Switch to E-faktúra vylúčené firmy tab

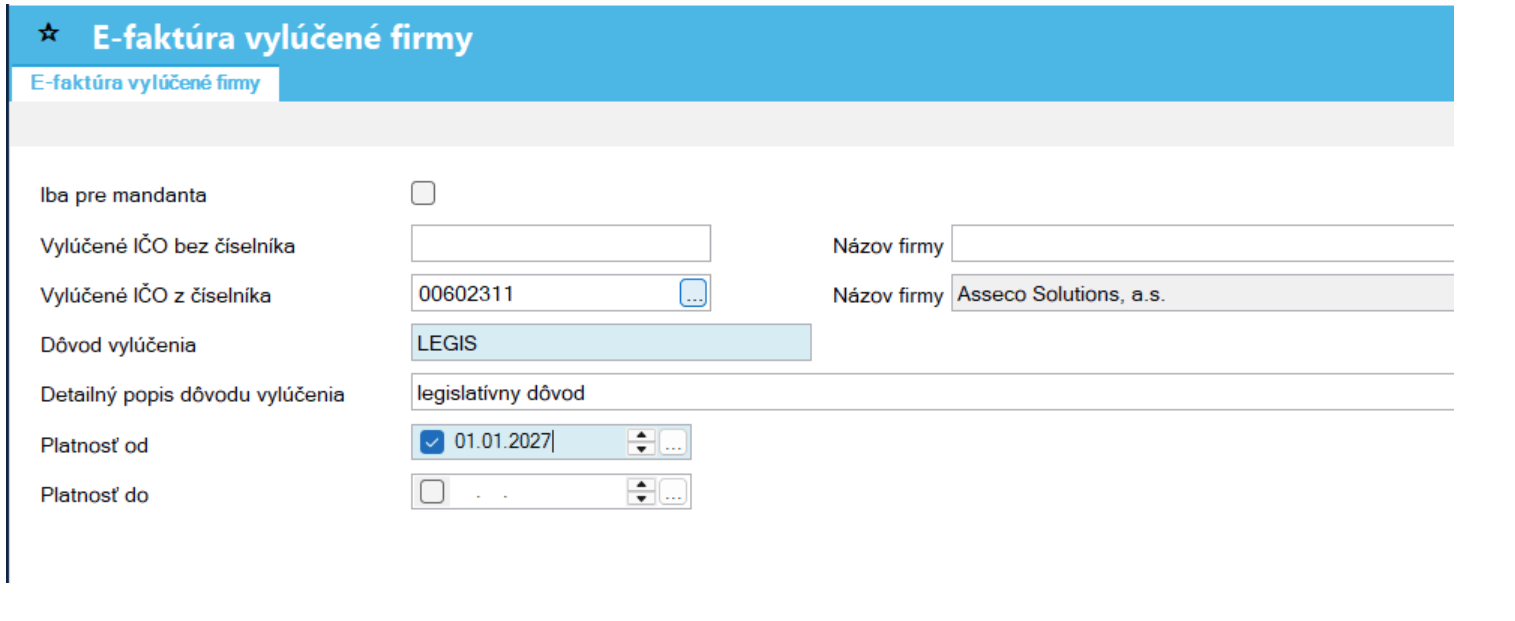[145, 83]
